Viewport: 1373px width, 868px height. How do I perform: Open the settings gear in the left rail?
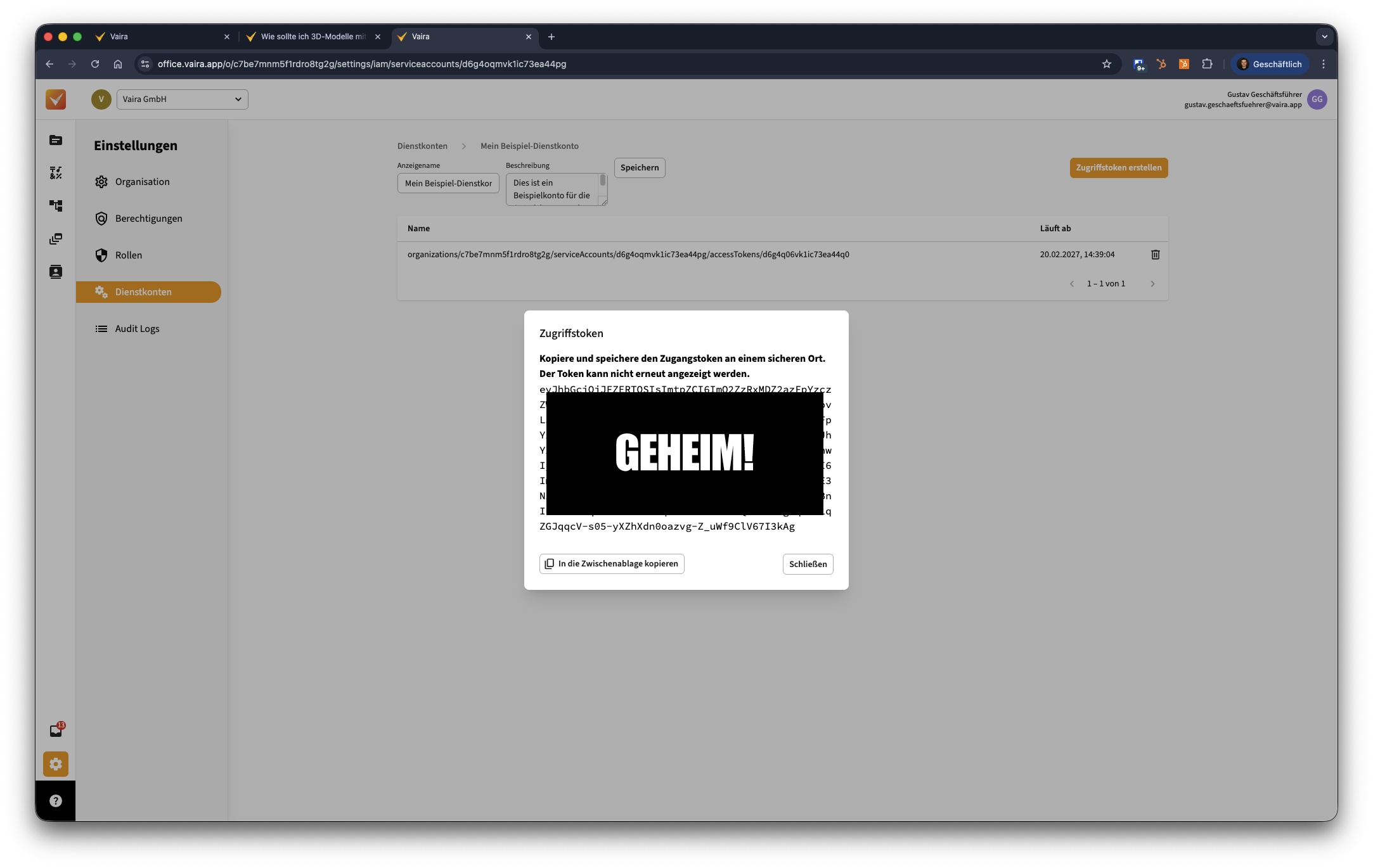56,764
